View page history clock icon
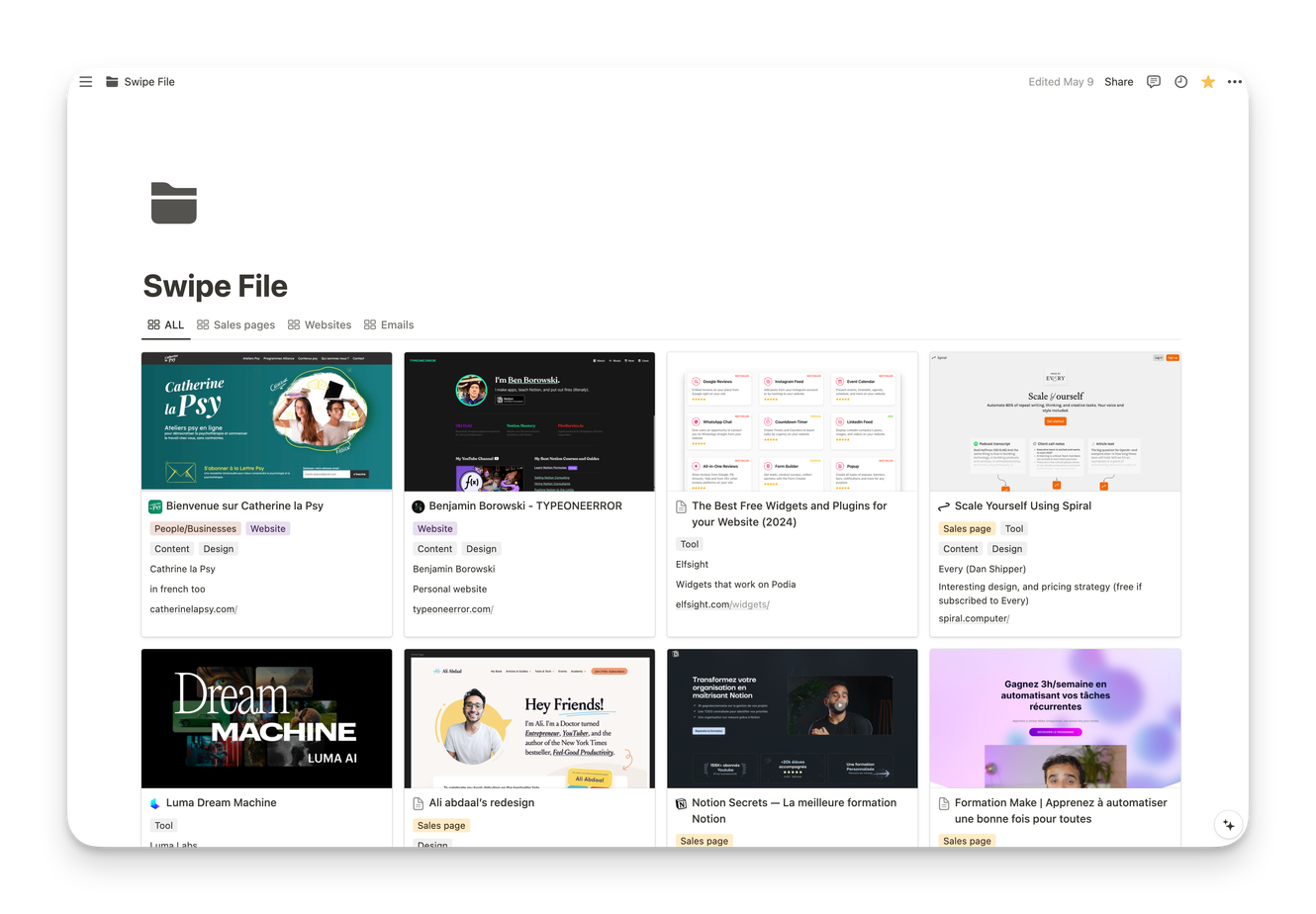1316x914 pixels. pyautogui.click(x=1180, y=82)
